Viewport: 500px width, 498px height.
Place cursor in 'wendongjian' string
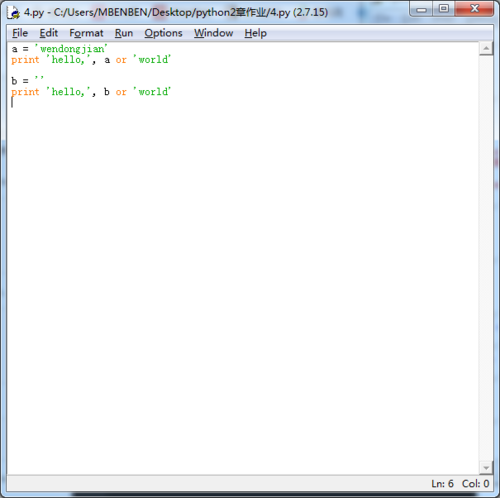pos(71,49)
